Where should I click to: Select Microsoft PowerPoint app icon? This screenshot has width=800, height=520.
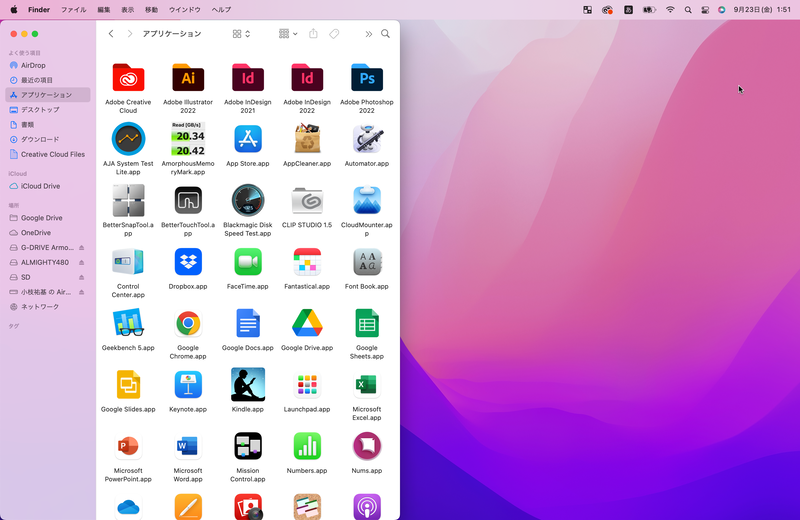click(x=128, y=446)
